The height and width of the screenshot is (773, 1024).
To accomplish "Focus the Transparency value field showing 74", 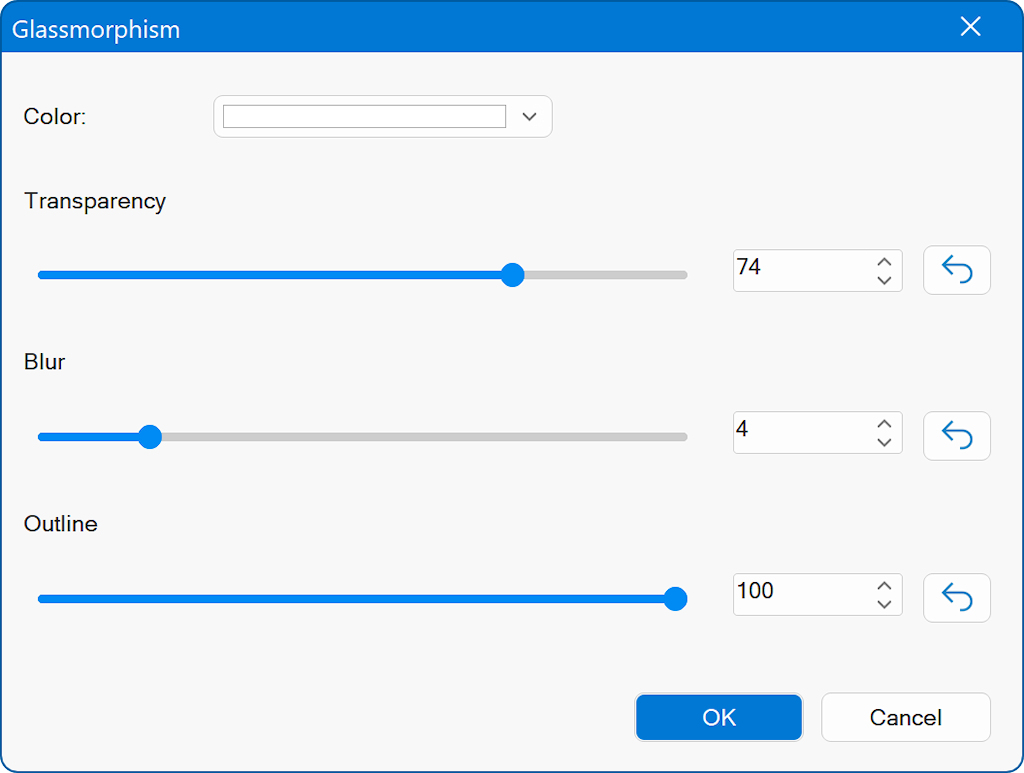I will 800,270.
